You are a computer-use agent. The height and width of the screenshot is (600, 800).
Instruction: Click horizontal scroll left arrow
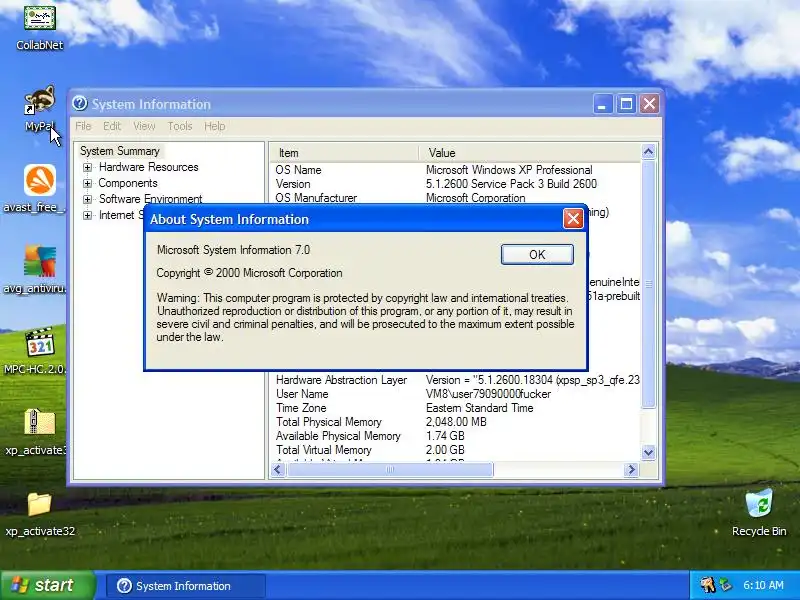click(x=278, y=469)
